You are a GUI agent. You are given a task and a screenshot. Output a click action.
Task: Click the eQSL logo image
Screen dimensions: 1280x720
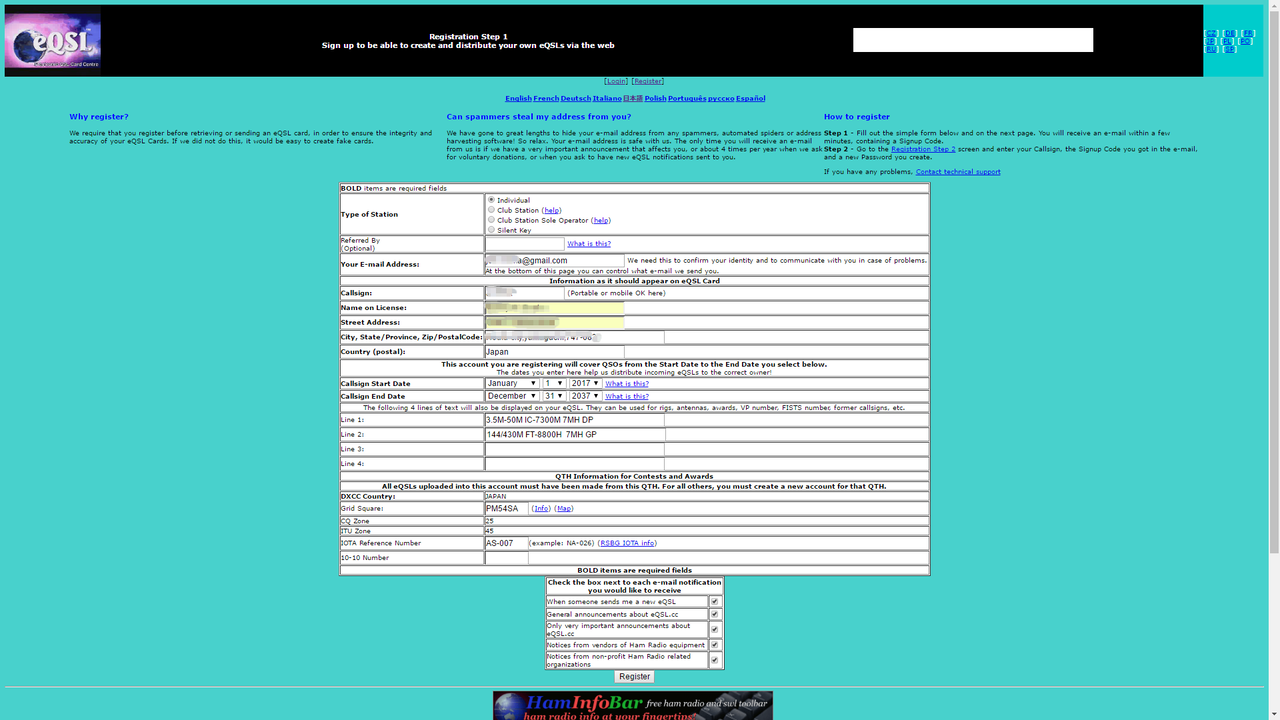(52, 41)
